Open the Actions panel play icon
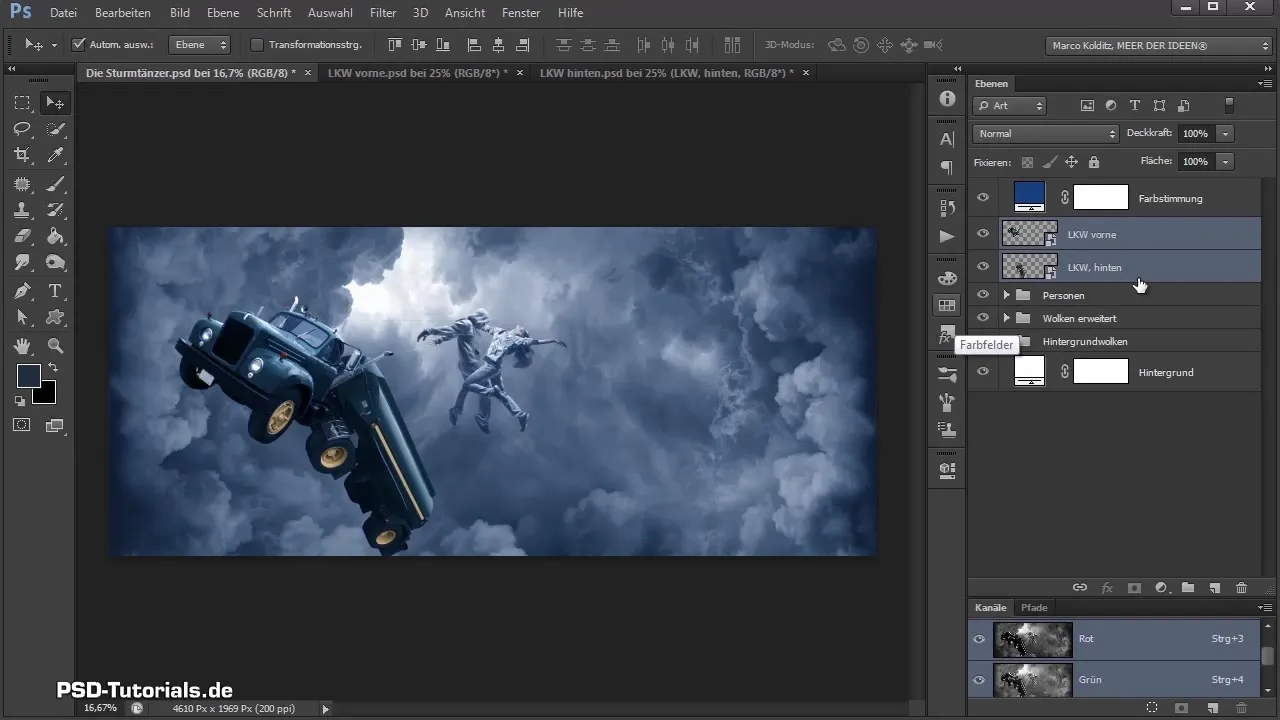The image size is (1280, 720). click(947, 236)
